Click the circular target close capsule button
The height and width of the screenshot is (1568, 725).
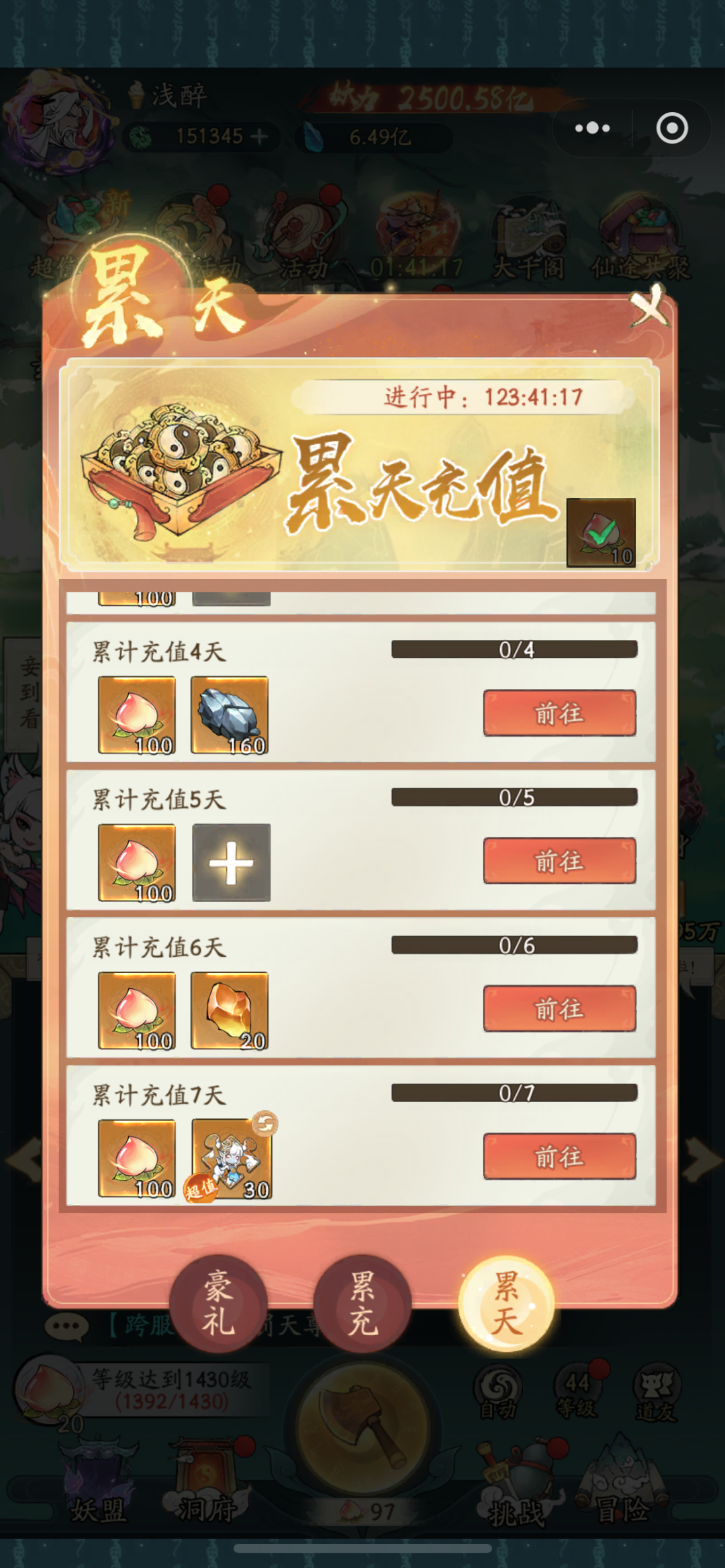[671, 127]
